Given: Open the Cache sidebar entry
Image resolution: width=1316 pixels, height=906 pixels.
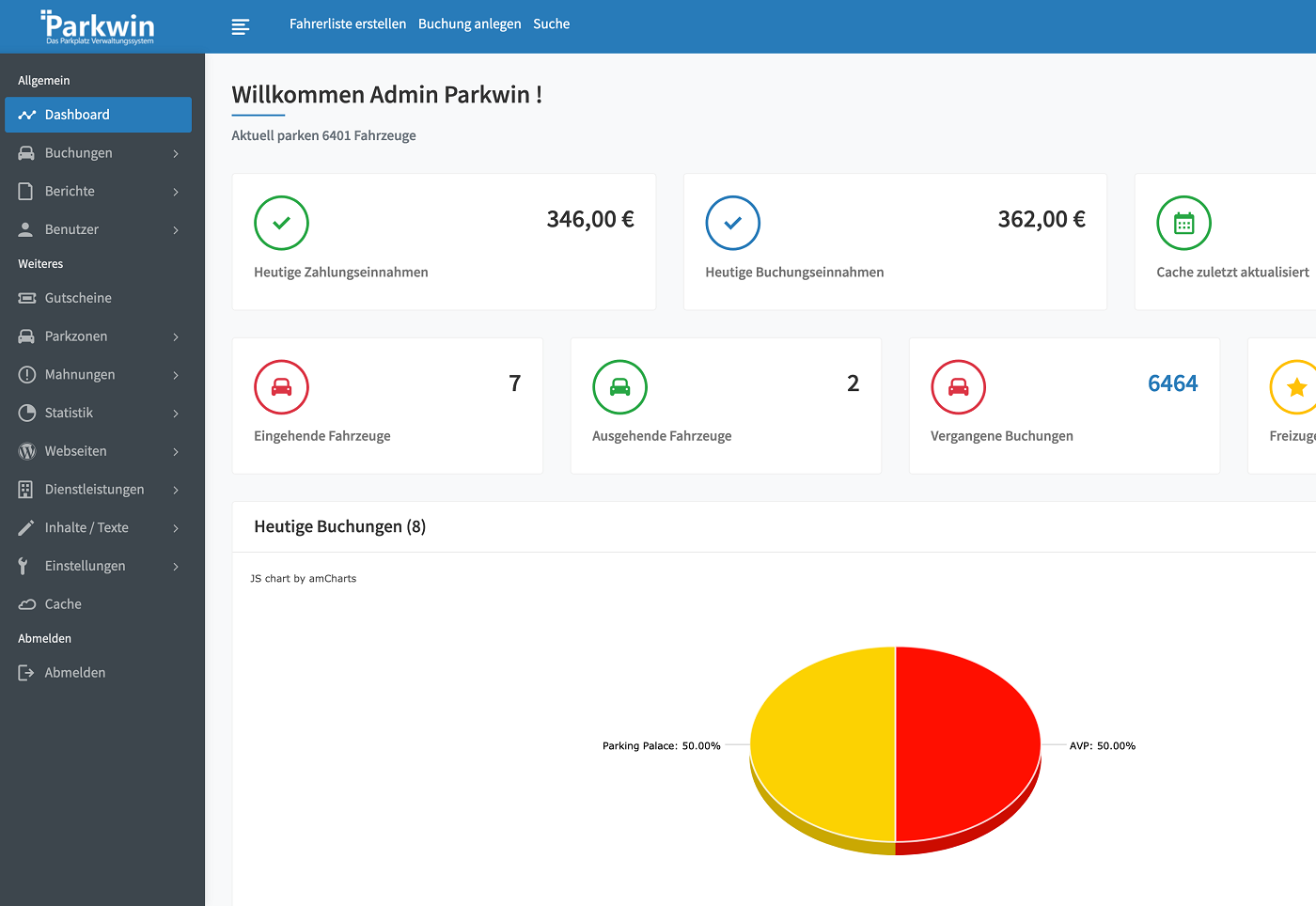Looking at the screenshot, I should 63,604.
